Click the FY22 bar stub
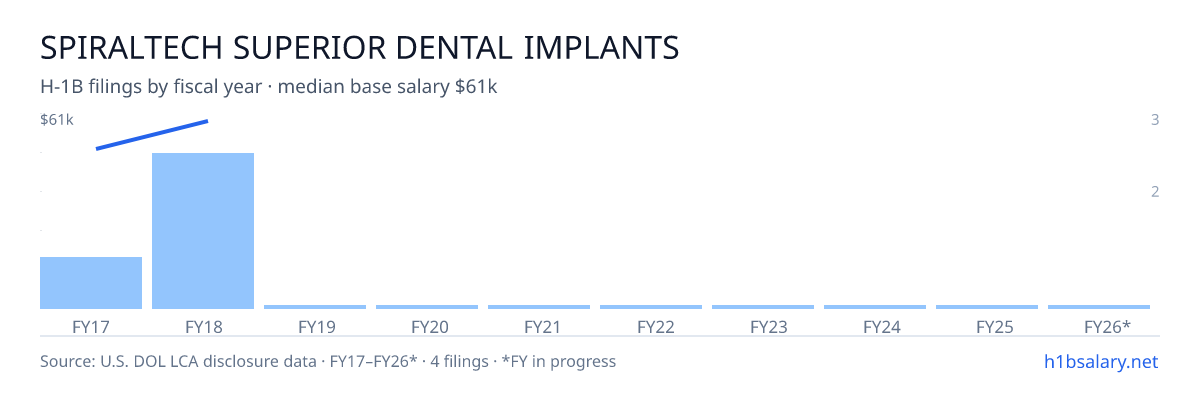 [x=651, y=307]
